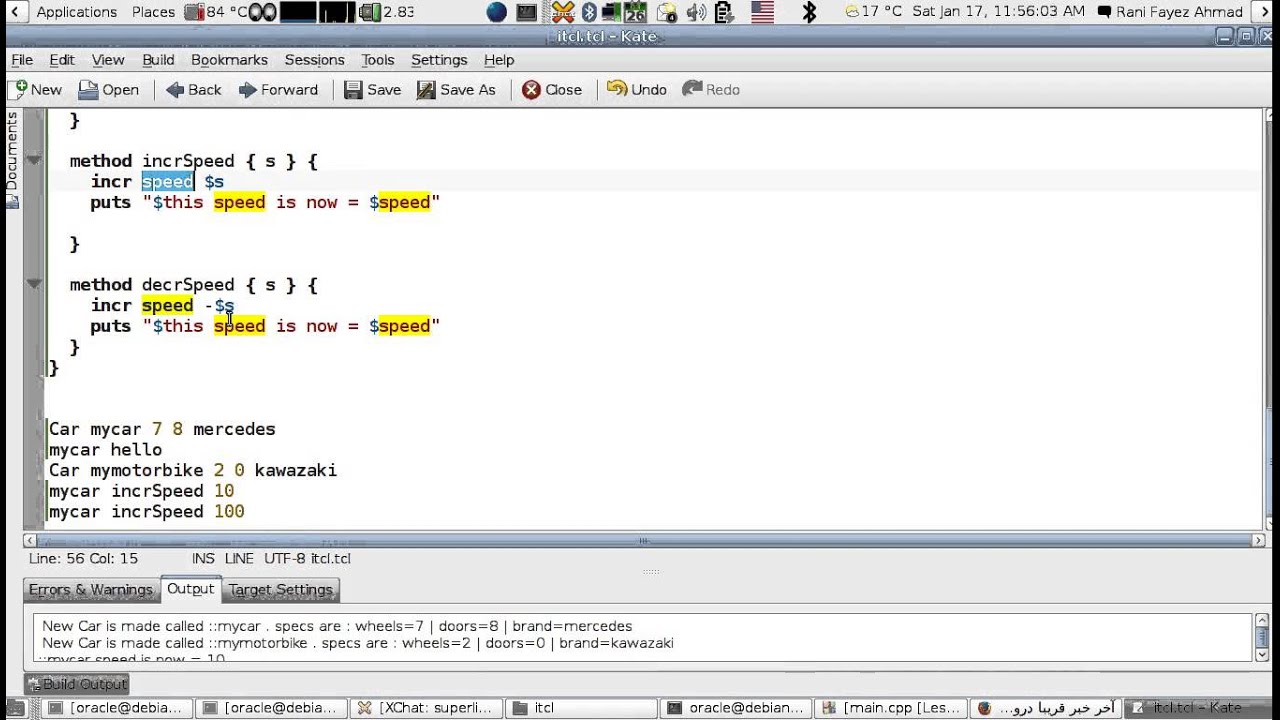
Task: Click the line 'mycar incrSpeed 100'
Action: pos(147,512)
